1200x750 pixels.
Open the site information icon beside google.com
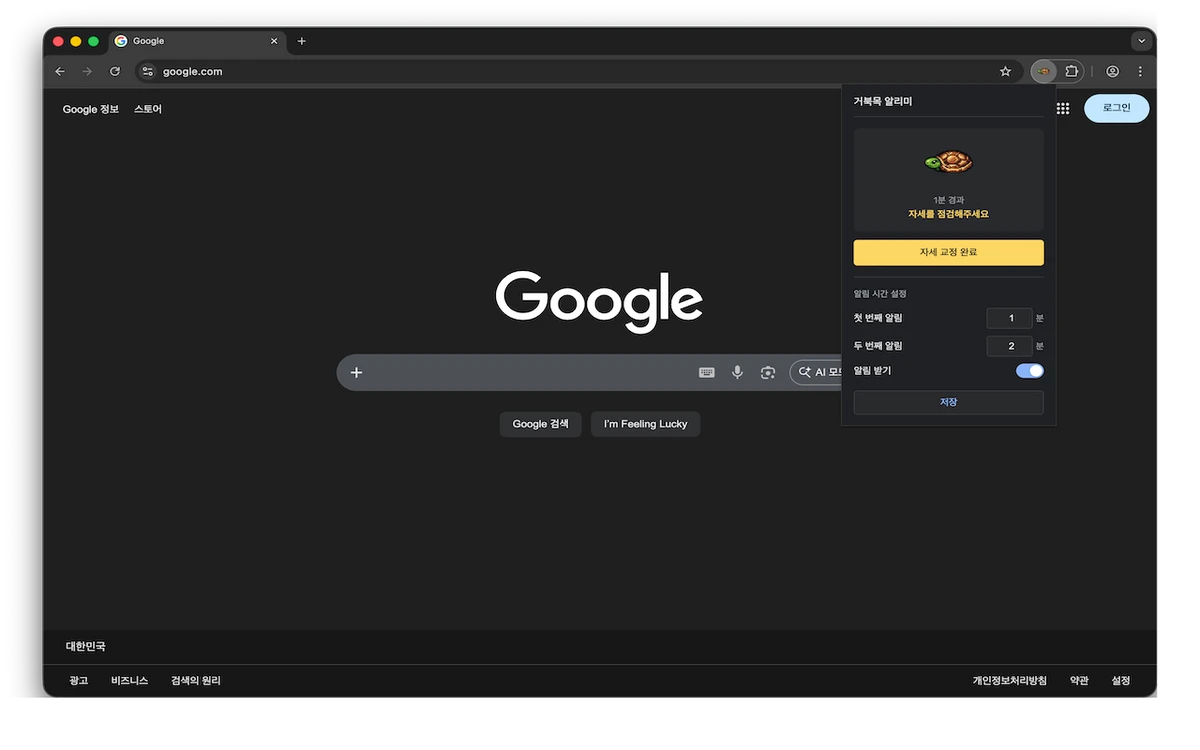(148, 72)
